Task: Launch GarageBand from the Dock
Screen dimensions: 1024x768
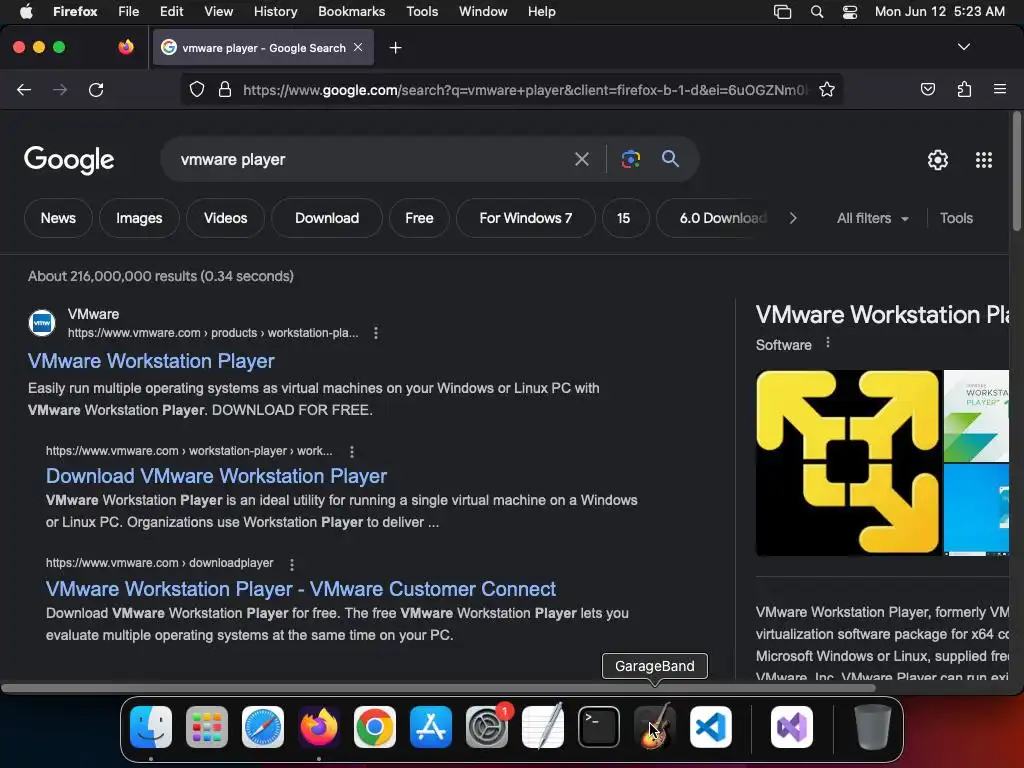Action: [x=655, y=727]
